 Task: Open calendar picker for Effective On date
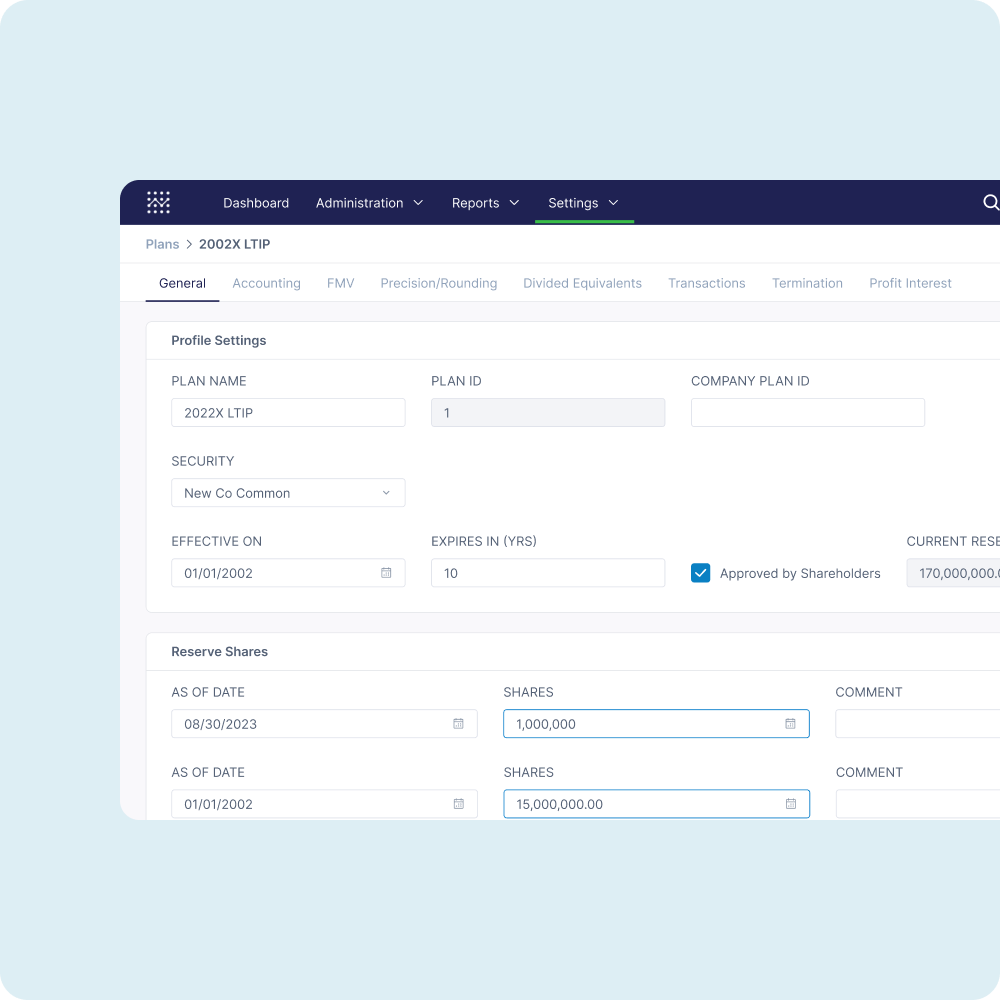click(386, 573)
